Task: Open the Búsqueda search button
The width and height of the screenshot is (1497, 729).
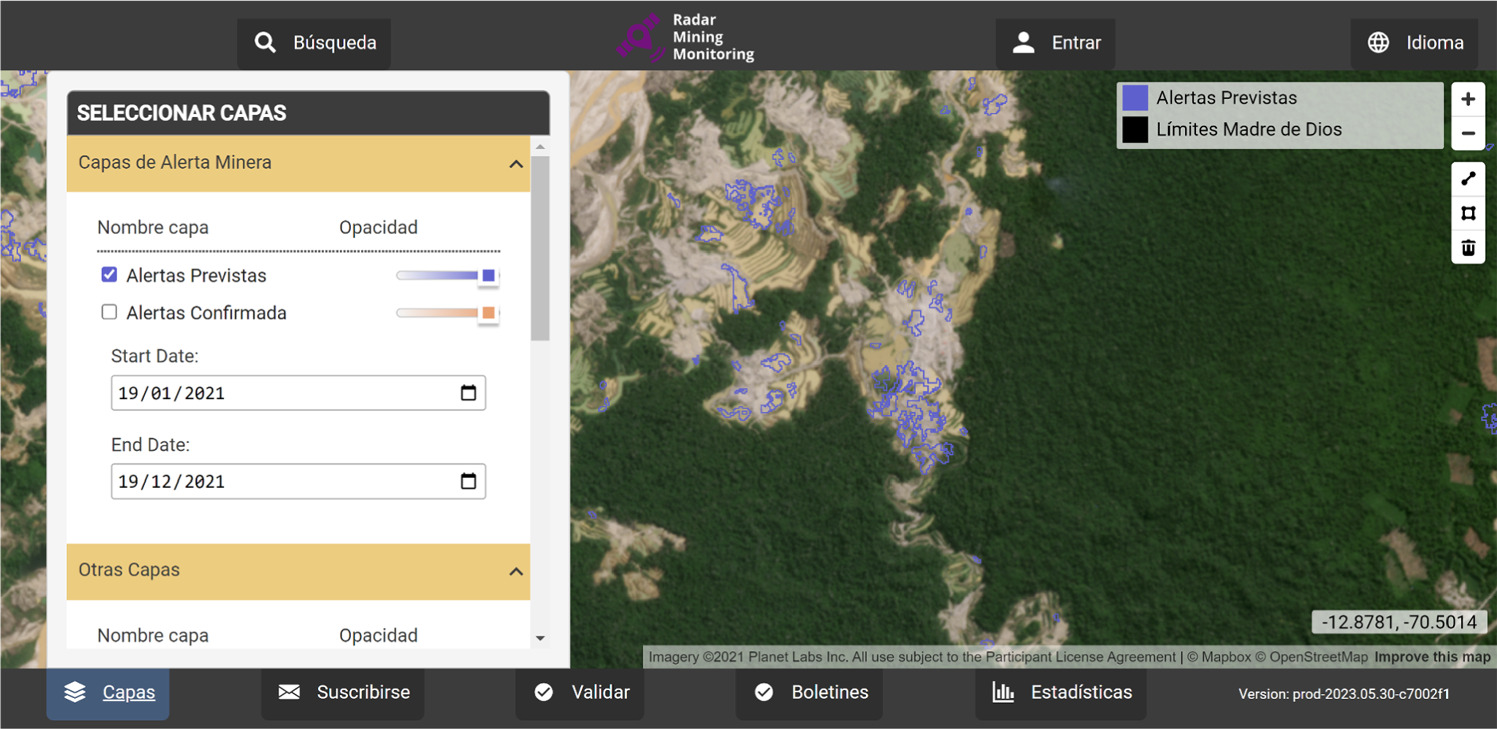Action: click(314, 43)
